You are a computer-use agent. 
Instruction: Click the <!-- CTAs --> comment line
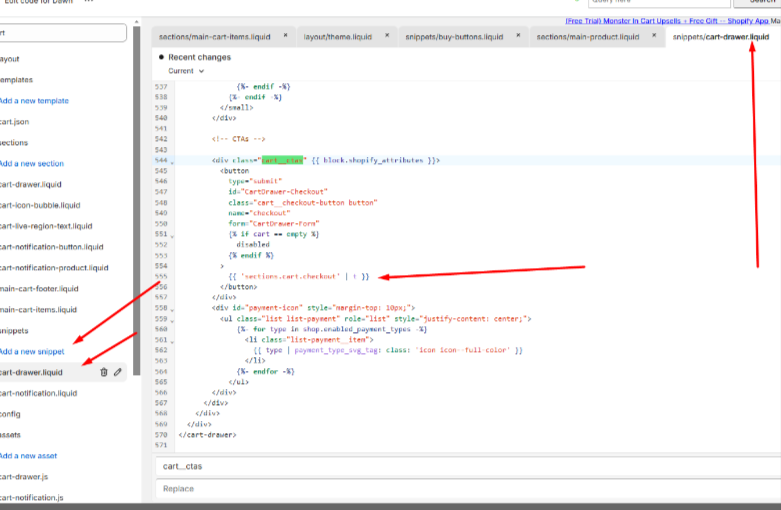[x=239, y=139]
